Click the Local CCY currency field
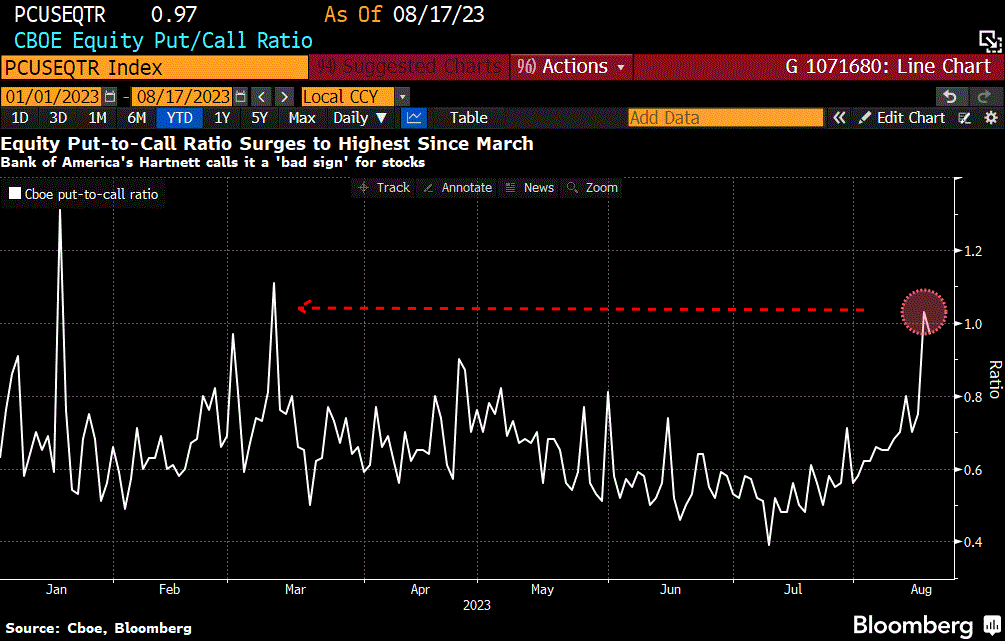 [x=347, y=97]
